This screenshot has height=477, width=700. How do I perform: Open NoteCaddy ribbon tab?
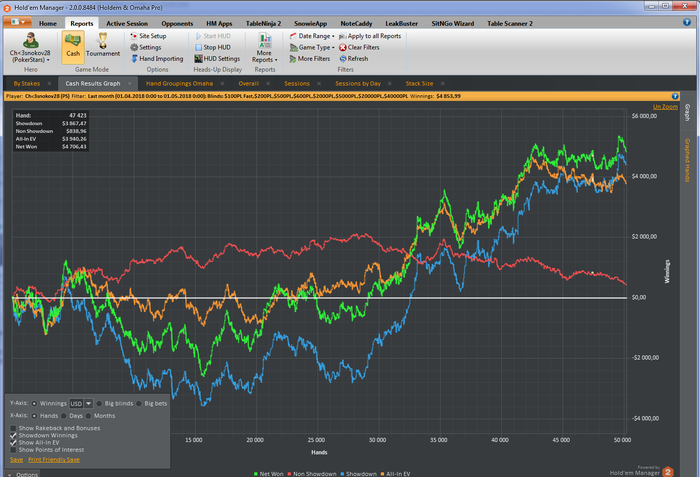(x=356, y=24)
